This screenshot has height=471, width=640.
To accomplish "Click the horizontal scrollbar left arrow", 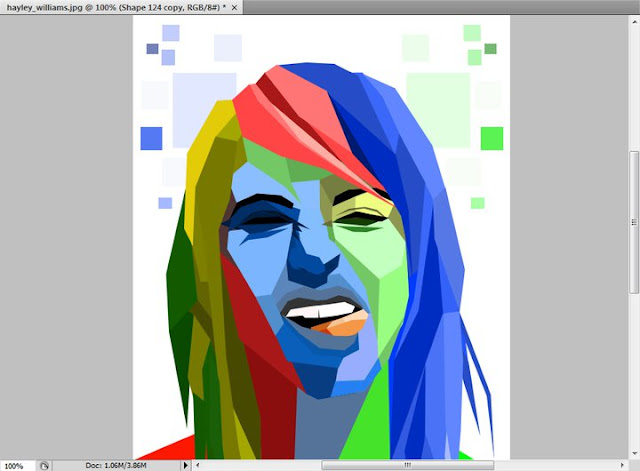I will [x=198, y=465].
